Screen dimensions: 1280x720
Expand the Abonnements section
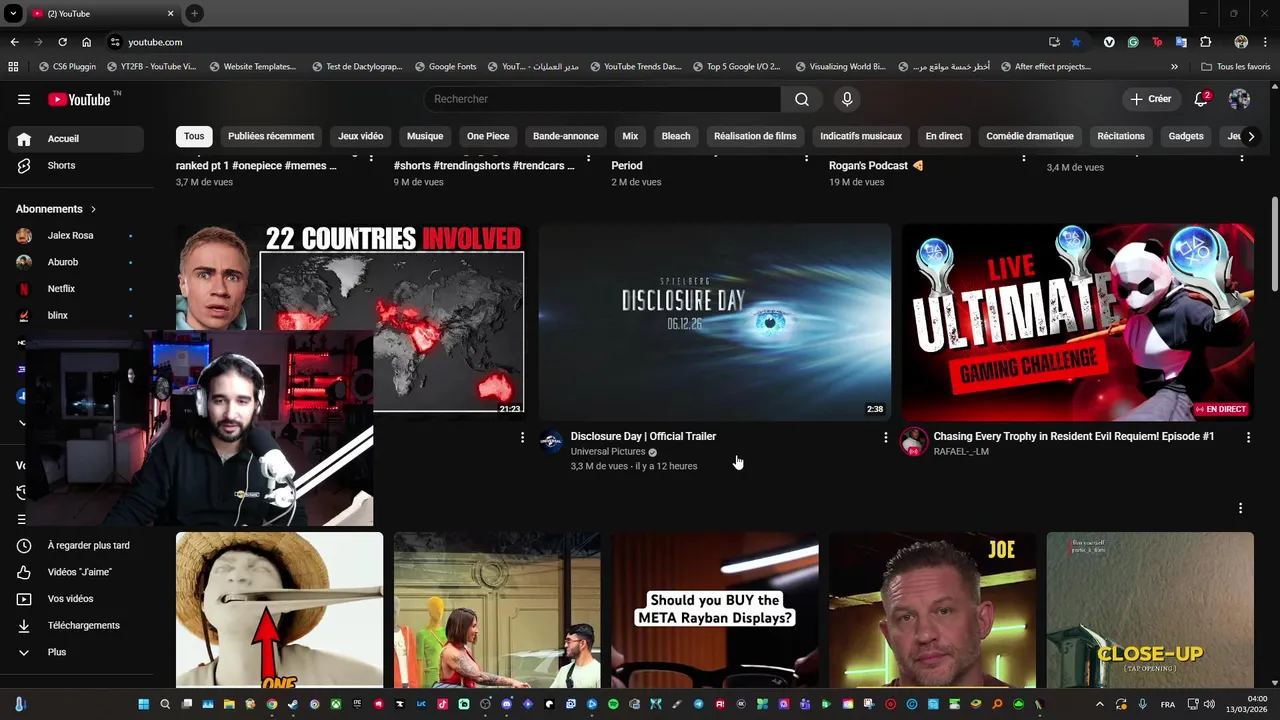56,209
